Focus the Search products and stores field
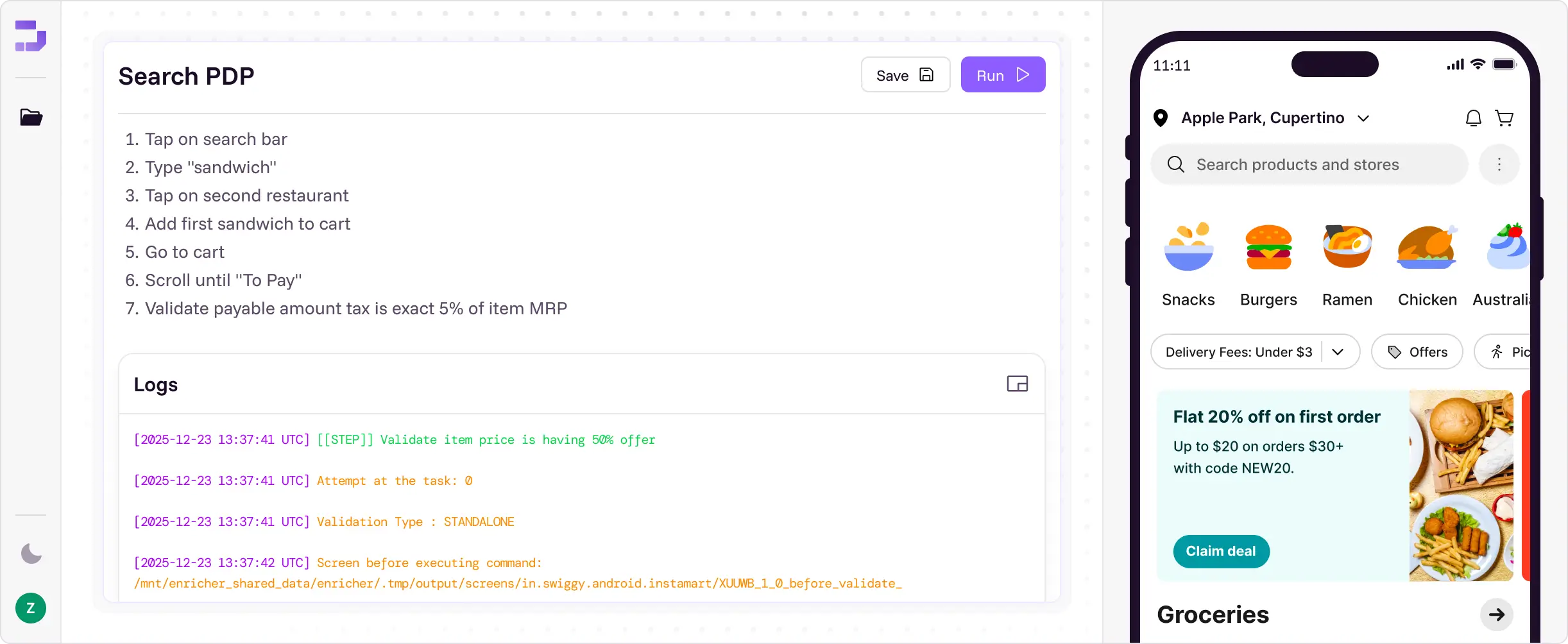This screenshot has height=644, width=1568. pos(1309,164)
